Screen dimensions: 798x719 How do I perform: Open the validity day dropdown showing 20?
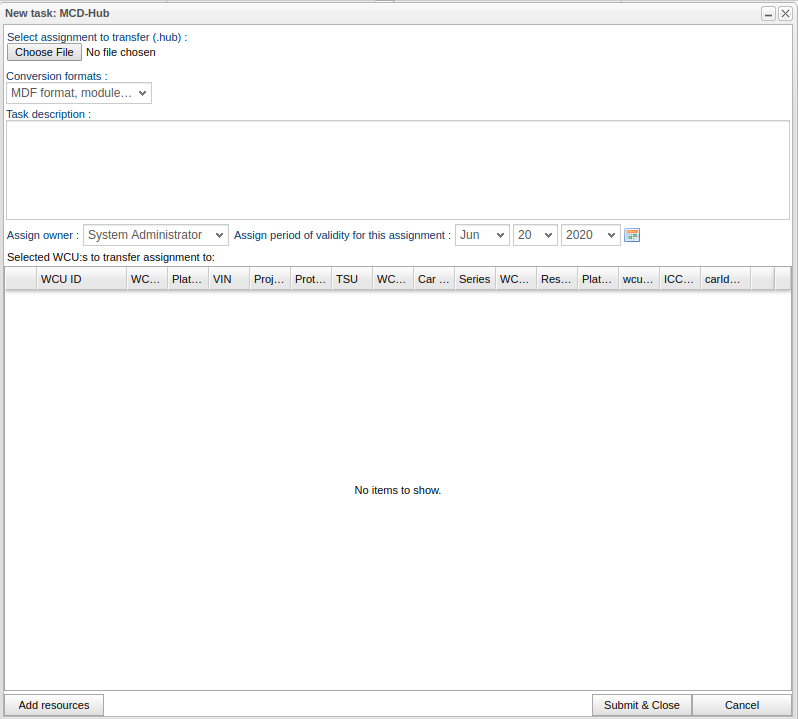tap(535, 235)
